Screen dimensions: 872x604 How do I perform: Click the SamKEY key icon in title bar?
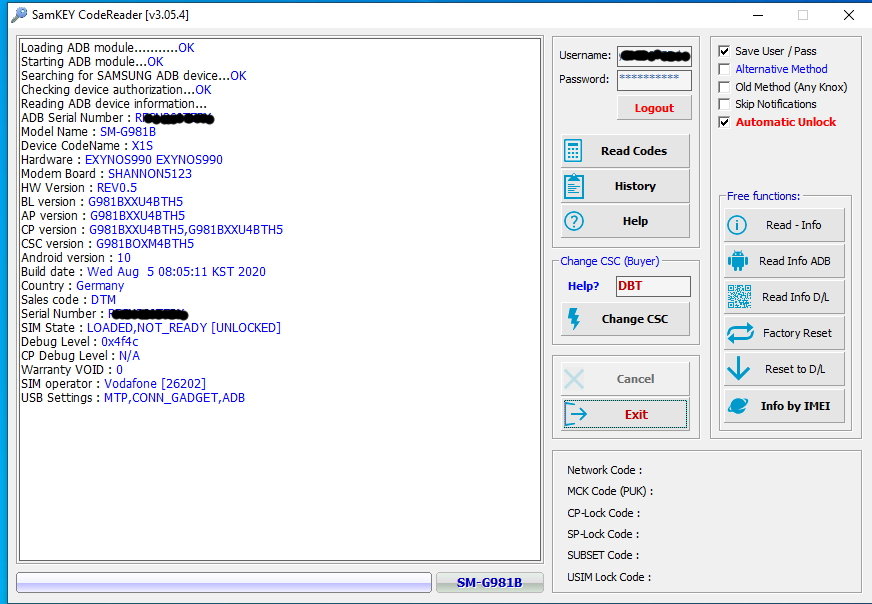pyautogui.click(x=19, y=14)
